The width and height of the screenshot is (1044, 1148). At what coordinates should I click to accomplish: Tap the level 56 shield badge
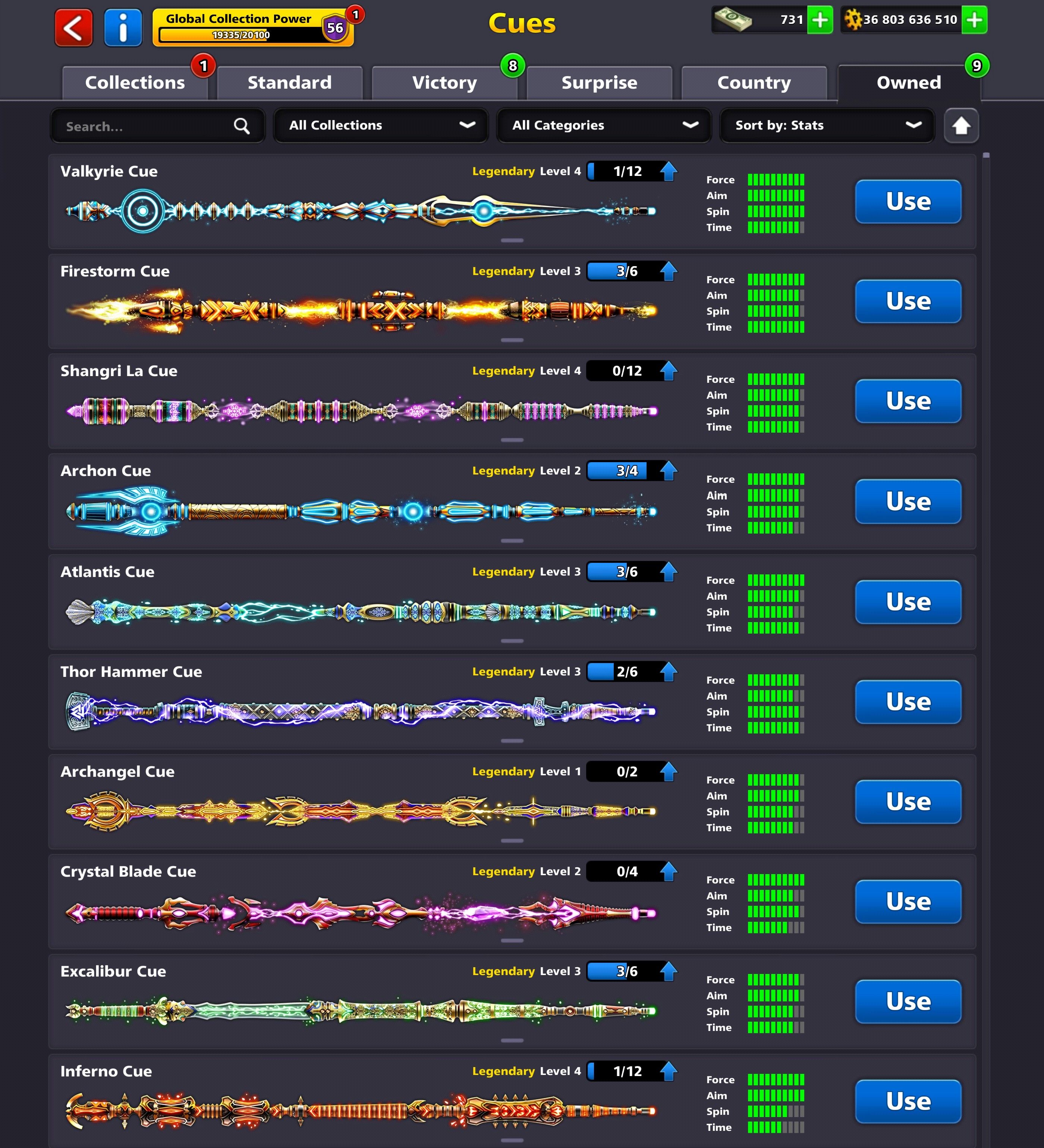(x=335, y=27)
